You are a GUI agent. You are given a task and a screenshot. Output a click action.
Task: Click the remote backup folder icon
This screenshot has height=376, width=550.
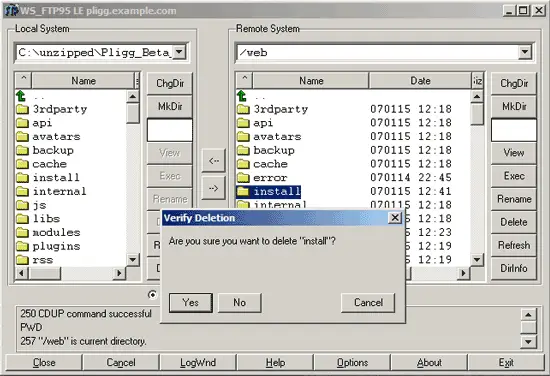click(x=243, y=150)
